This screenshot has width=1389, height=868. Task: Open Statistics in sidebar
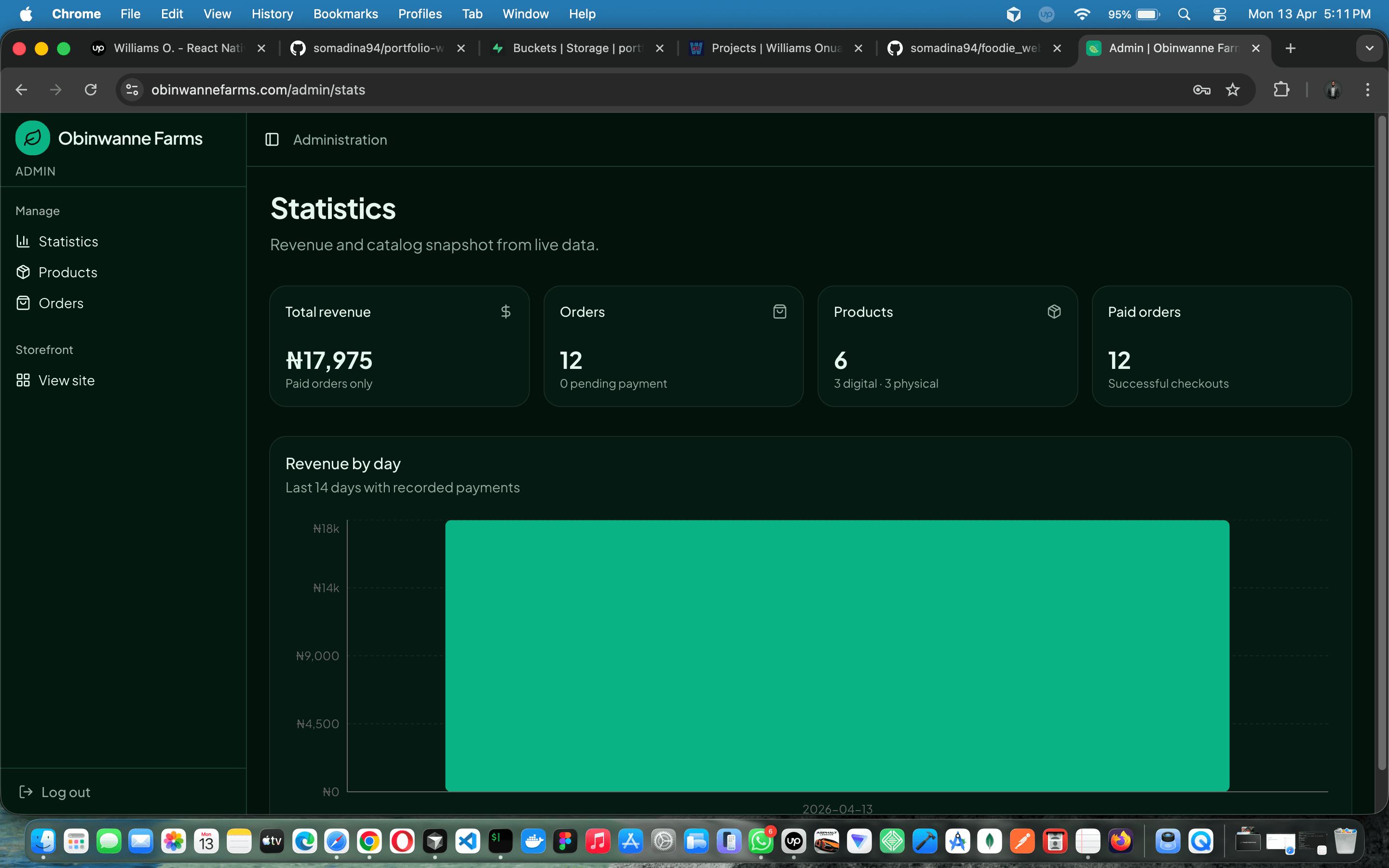(68, 242)
